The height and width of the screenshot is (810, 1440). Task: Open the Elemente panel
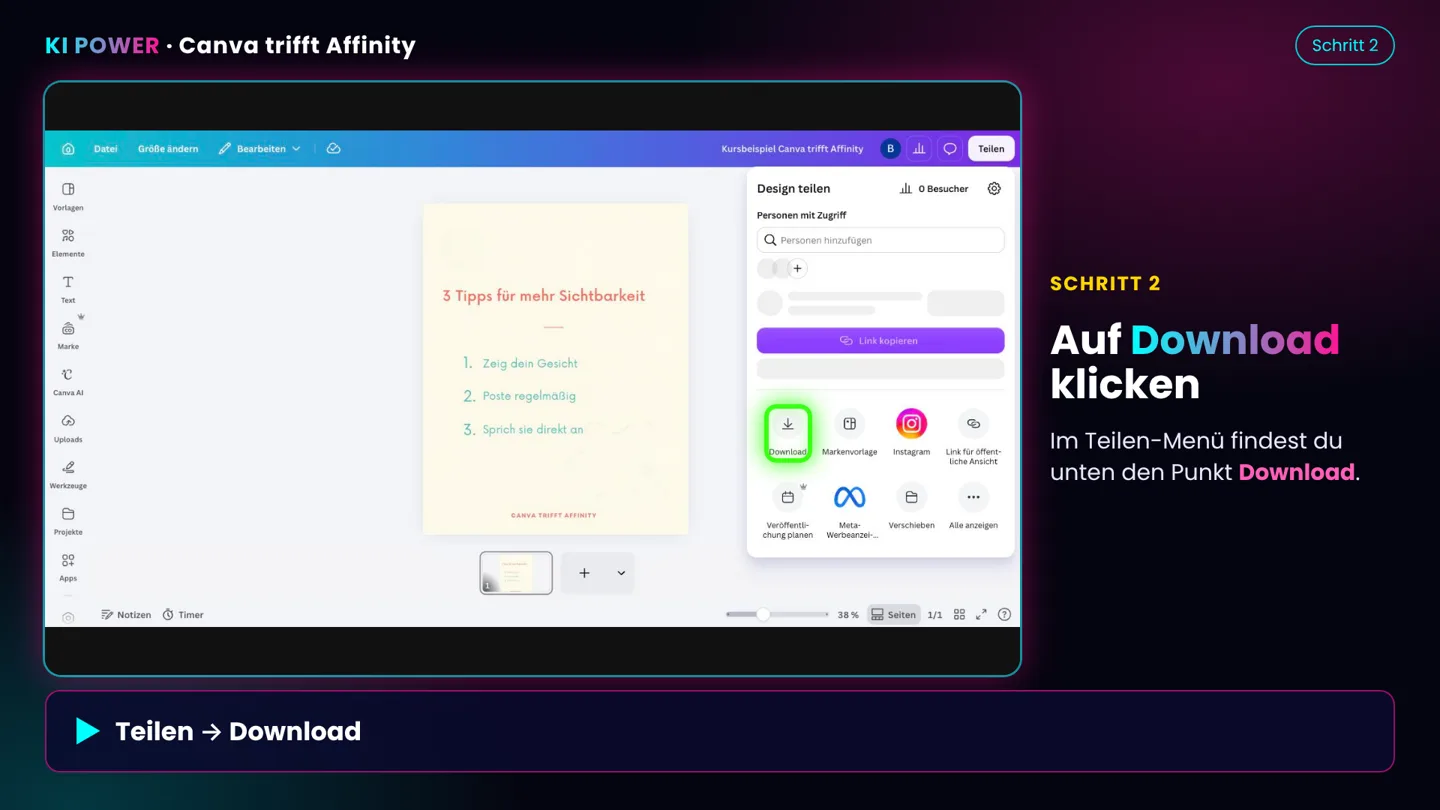[x=68, y=243]
